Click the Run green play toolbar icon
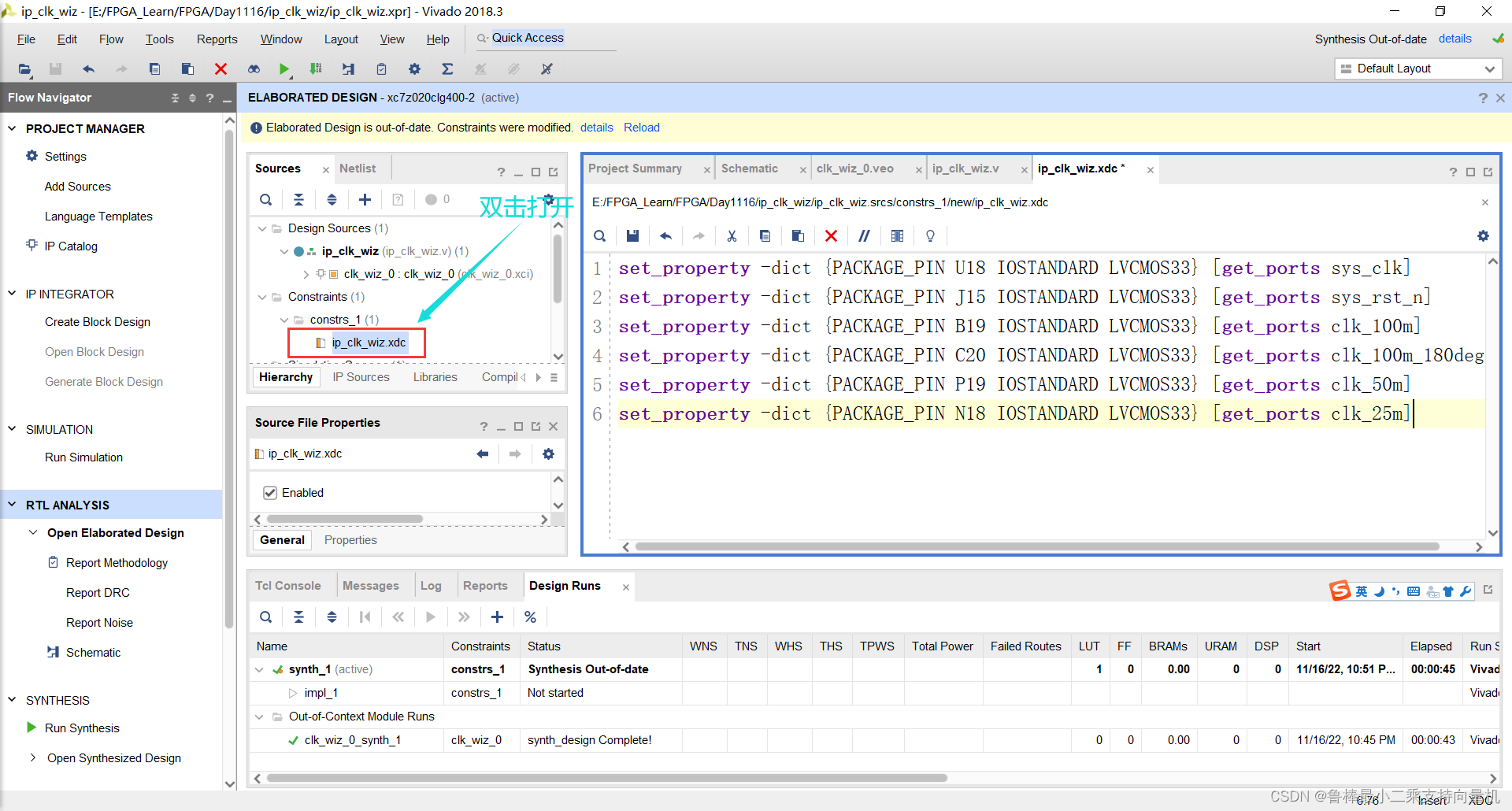The height and width of the screenshot is (811, 1512). point(283,69)
